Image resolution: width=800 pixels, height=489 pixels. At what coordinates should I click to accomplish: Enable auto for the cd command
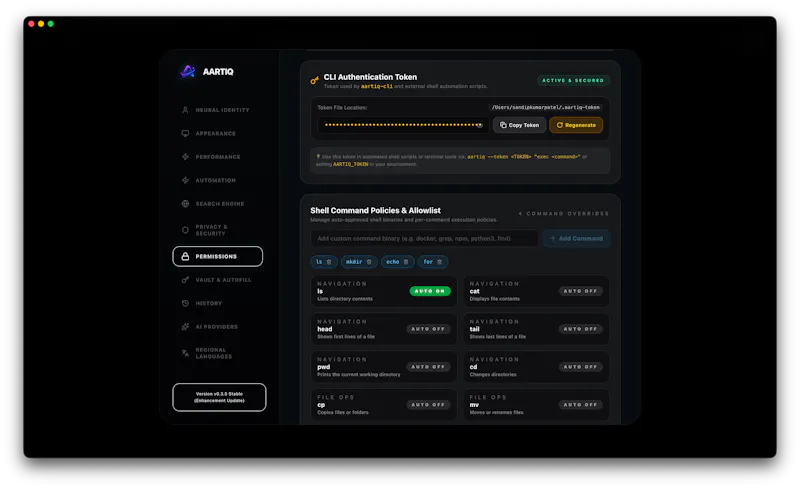click(x=580, y=366)
